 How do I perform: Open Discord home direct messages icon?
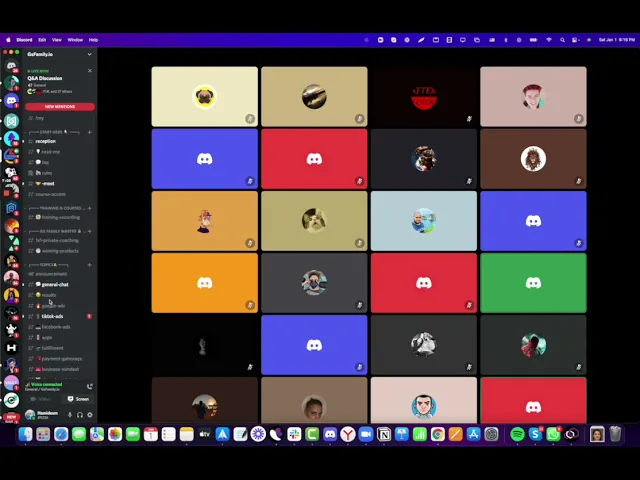tap(11, 65)
